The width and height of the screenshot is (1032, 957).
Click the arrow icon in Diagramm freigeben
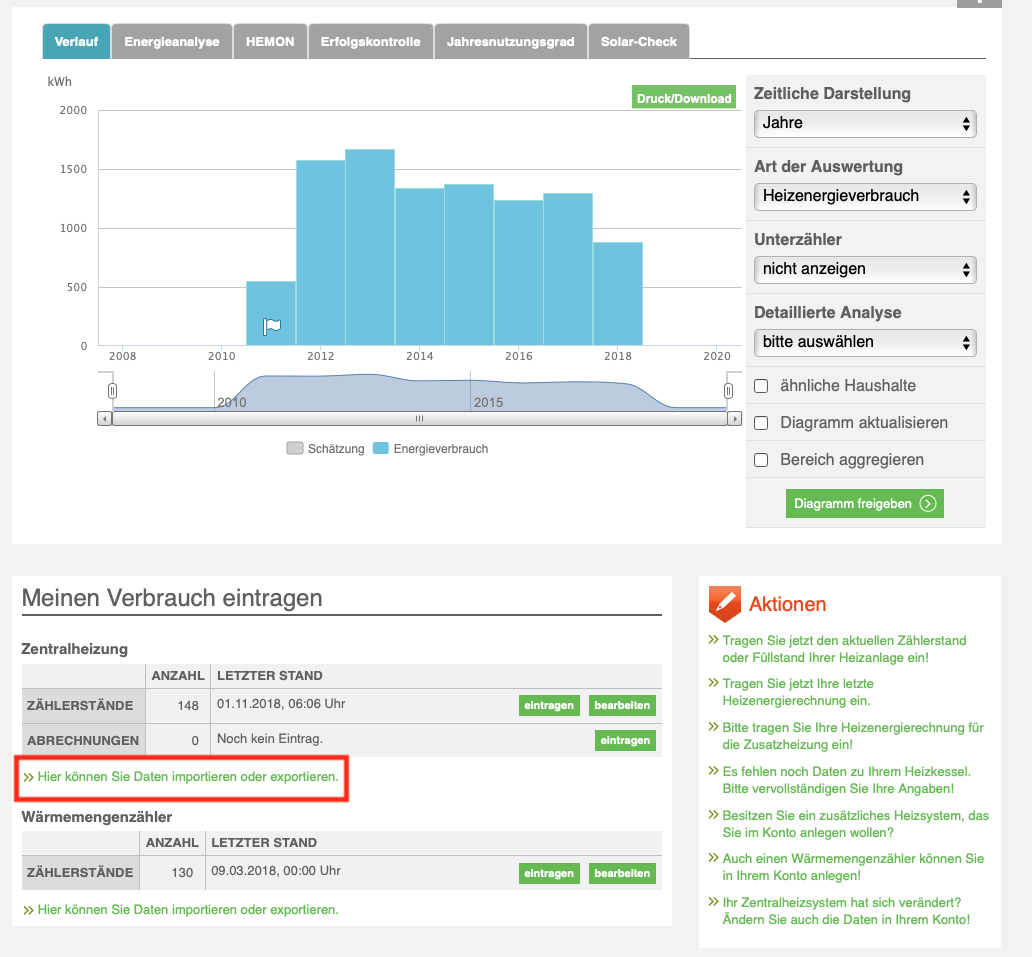point(928,504)
